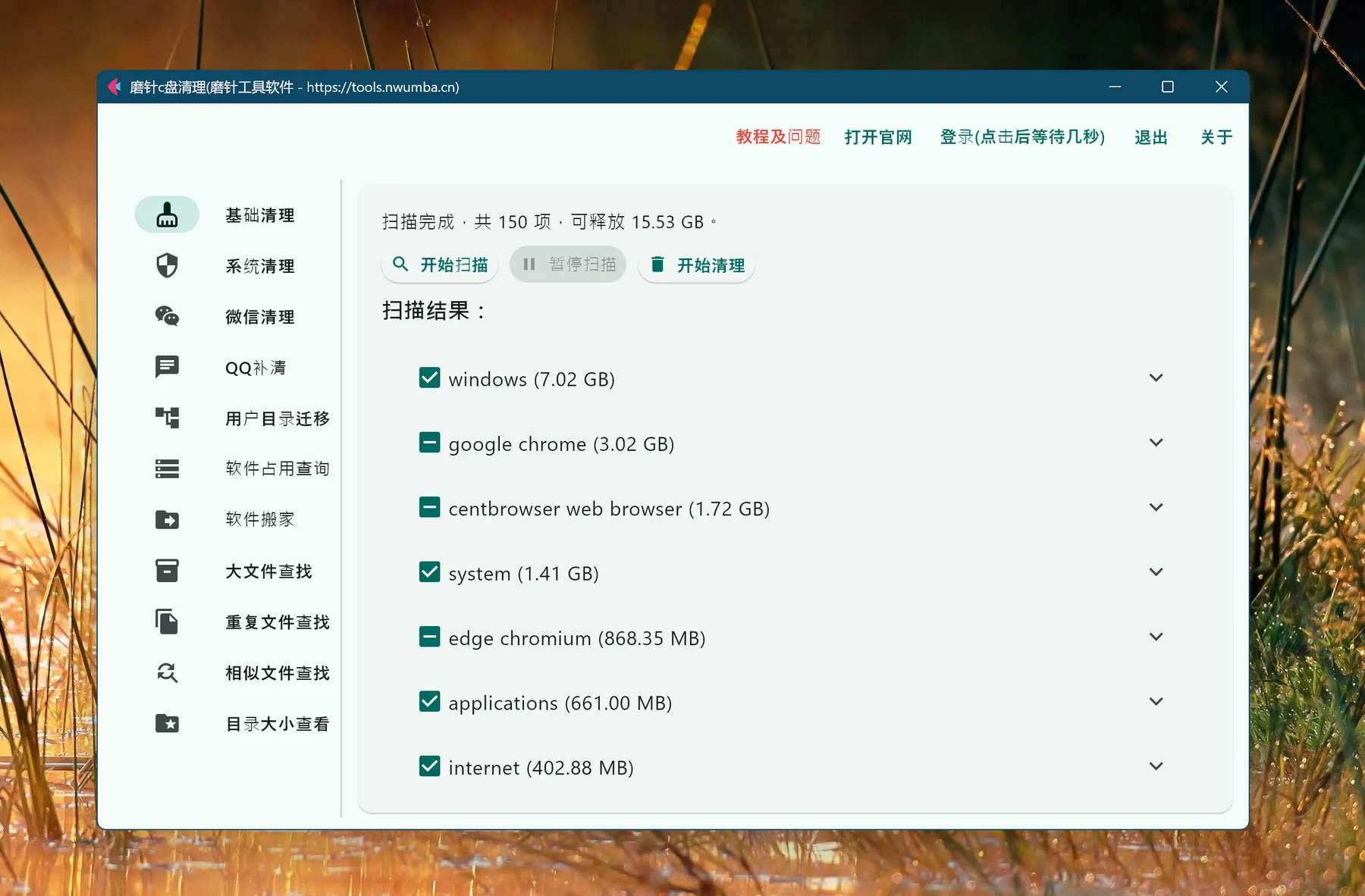Click the internet (402.88 MB) label

(x=541, y=768)
